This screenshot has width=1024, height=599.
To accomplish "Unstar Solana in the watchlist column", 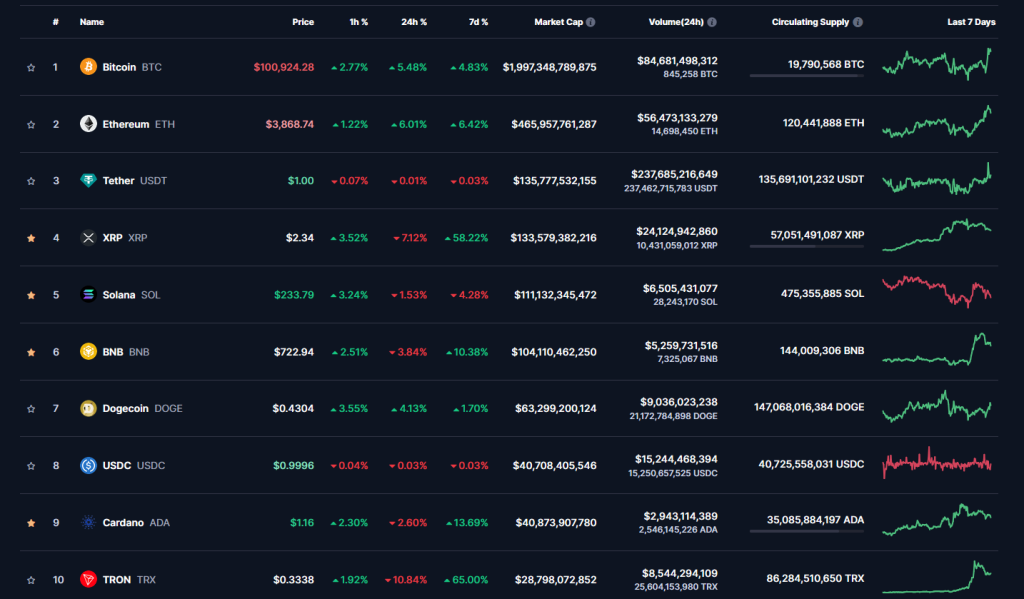I will coord(31,295).
